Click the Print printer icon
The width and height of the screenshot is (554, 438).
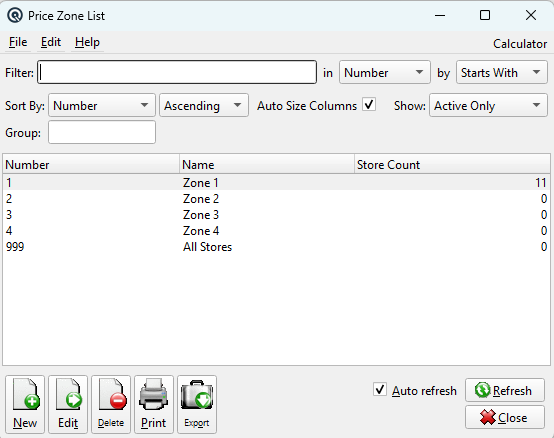tap(154, 404)
